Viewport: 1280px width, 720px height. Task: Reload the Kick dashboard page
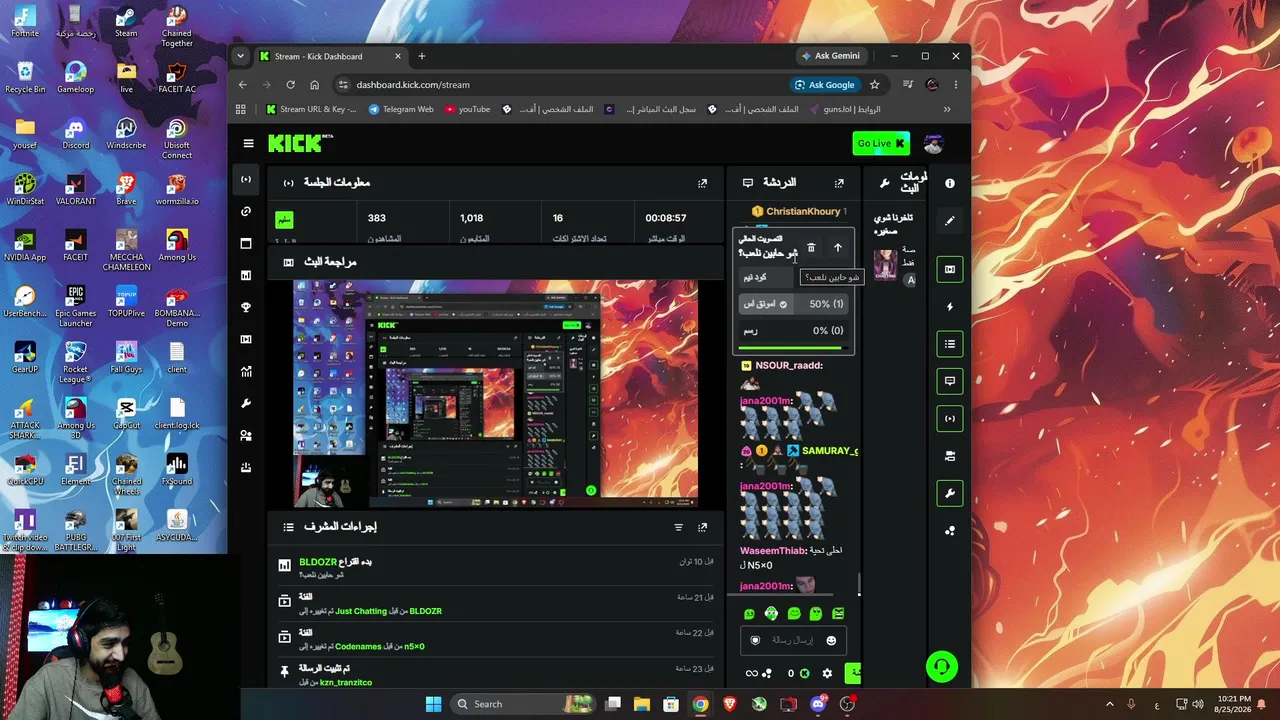pos(290,85)
